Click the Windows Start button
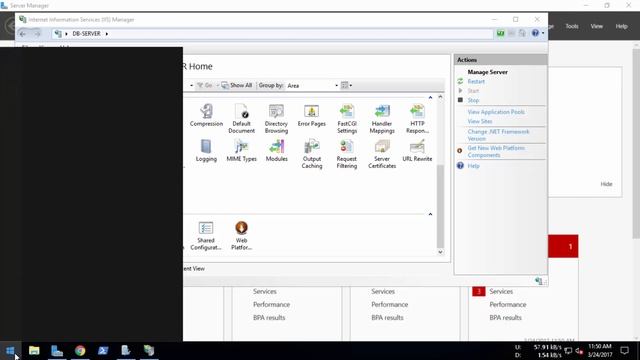 [x=11, y=351]
